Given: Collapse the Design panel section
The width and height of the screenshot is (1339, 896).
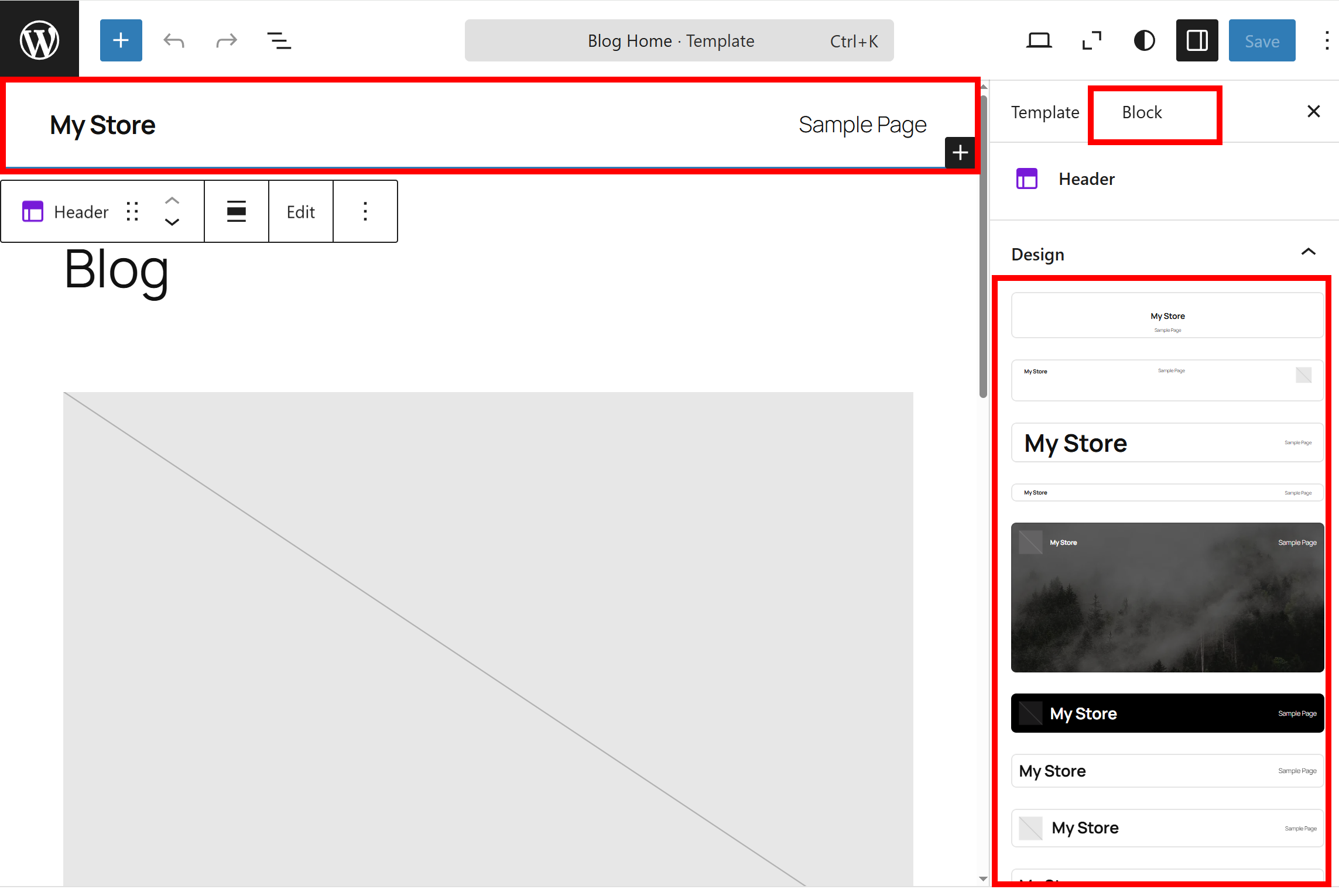Looking at the screenshot, I should tap(1308, 252).
